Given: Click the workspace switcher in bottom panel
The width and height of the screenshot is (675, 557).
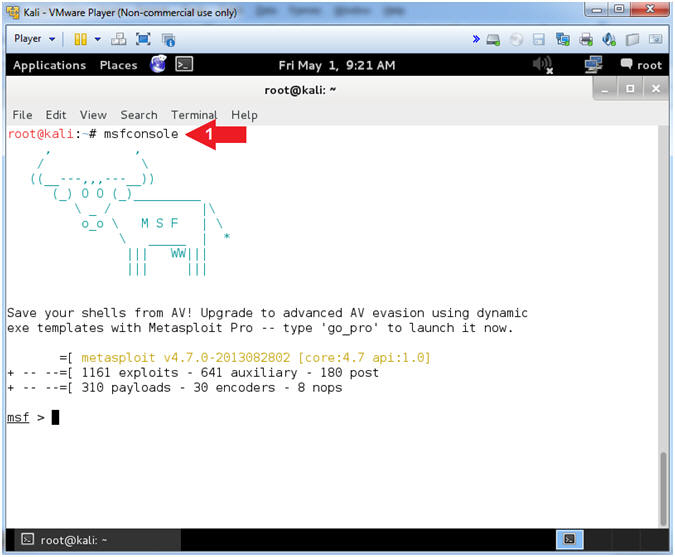Looking at the screenshot, I should [x=570, y=540].
